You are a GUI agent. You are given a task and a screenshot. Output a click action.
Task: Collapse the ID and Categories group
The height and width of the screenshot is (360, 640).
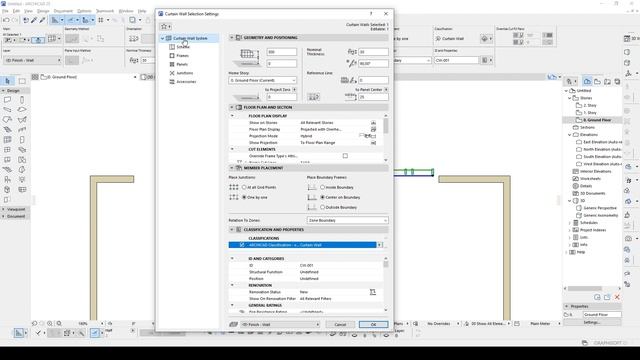tap(232, 259)
